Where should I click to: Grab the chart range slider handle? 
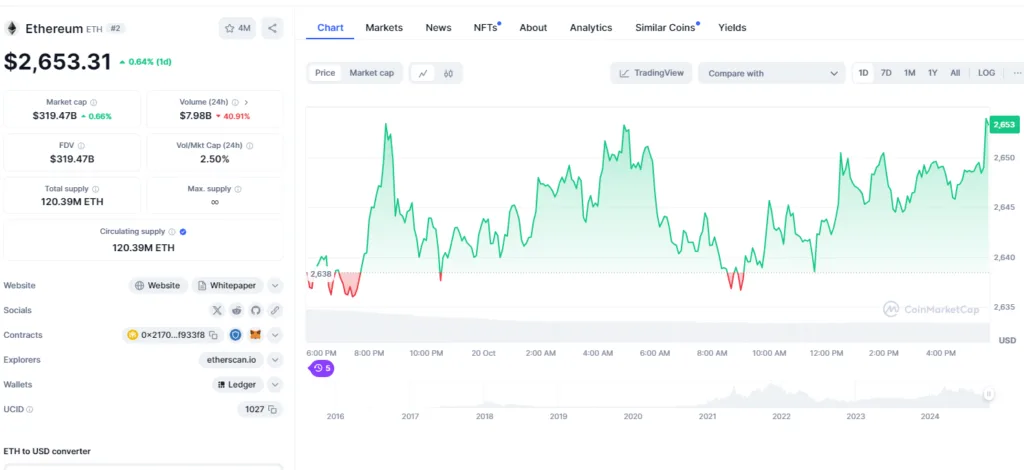[989, 394]
